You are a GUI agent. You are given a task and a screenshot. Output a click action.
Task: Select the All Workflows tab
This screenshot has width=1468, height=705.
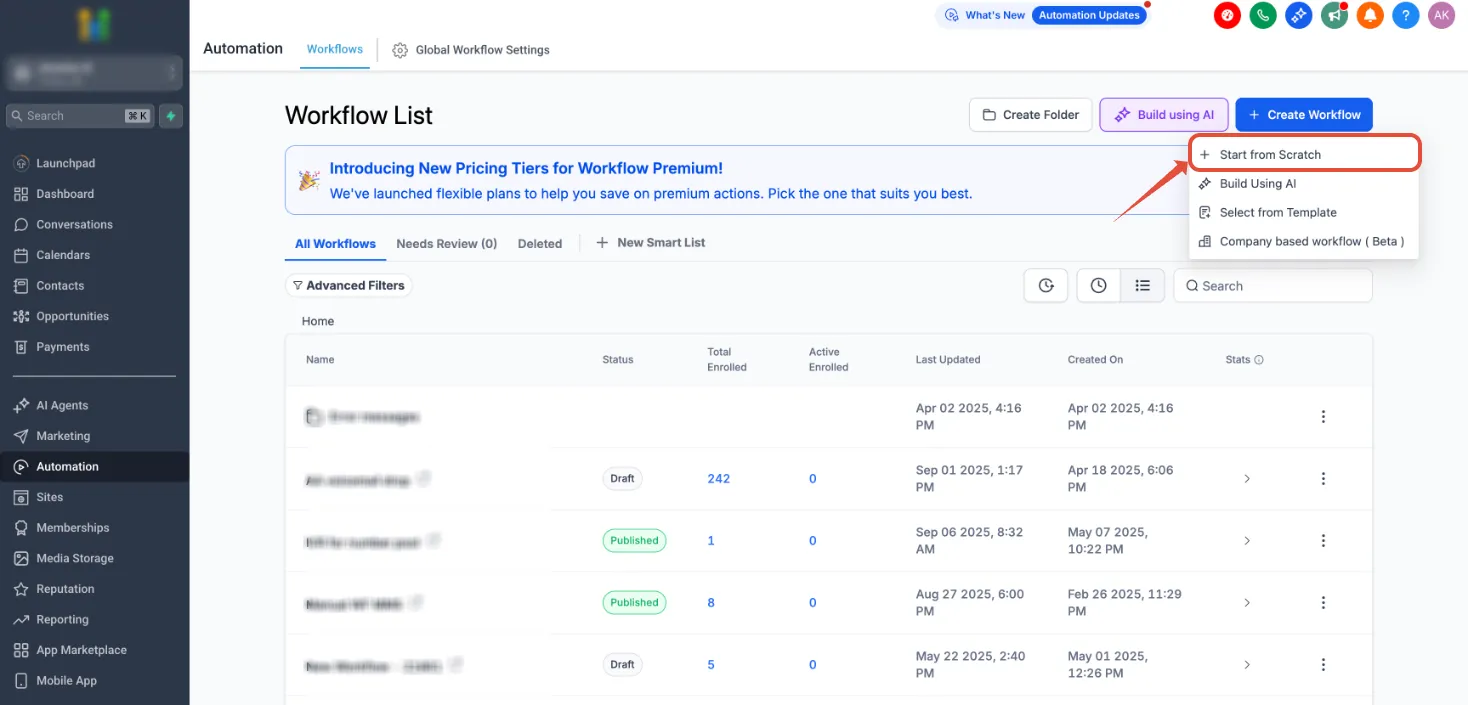point(335,243)
